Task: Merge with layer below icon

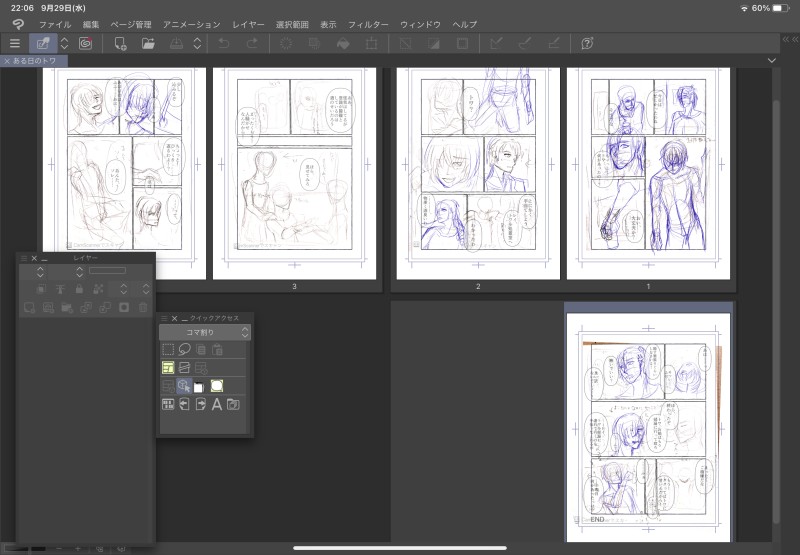Action: pyautogui.click(x=105, y=308)
